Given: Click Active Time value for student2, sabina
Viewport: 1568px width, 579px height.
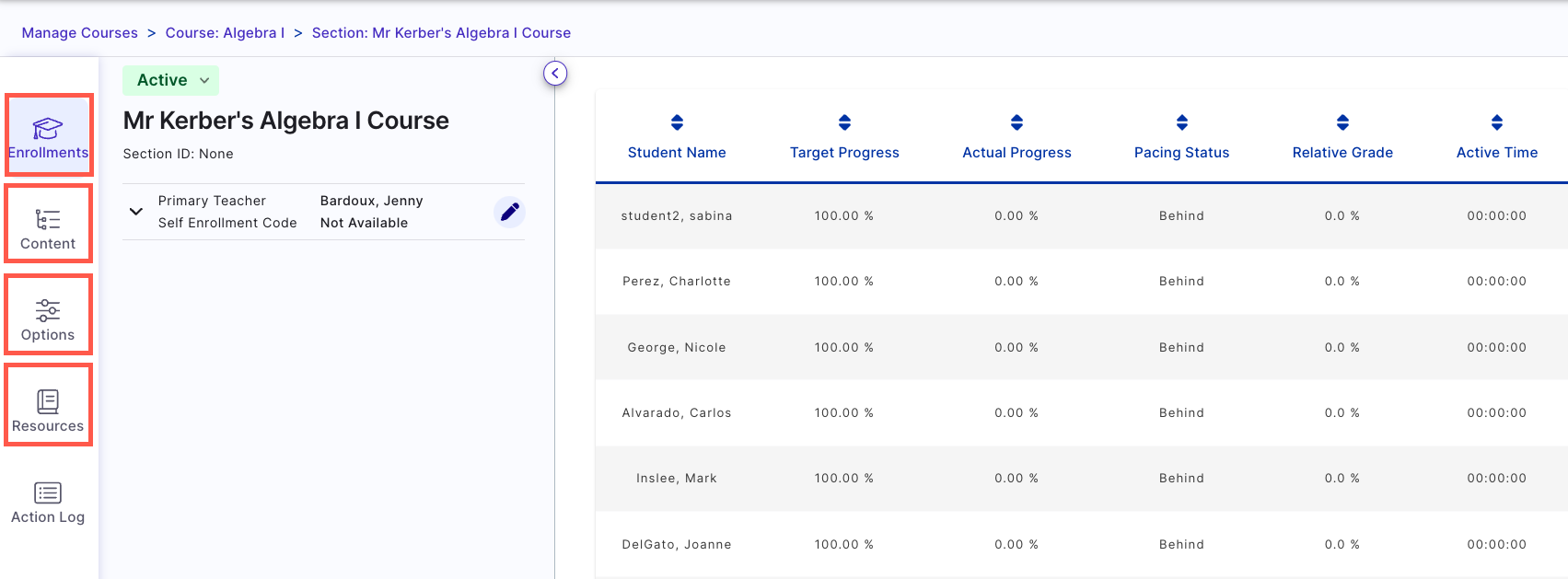Looking at the screenshot, I should click(x=1497, y=216).
